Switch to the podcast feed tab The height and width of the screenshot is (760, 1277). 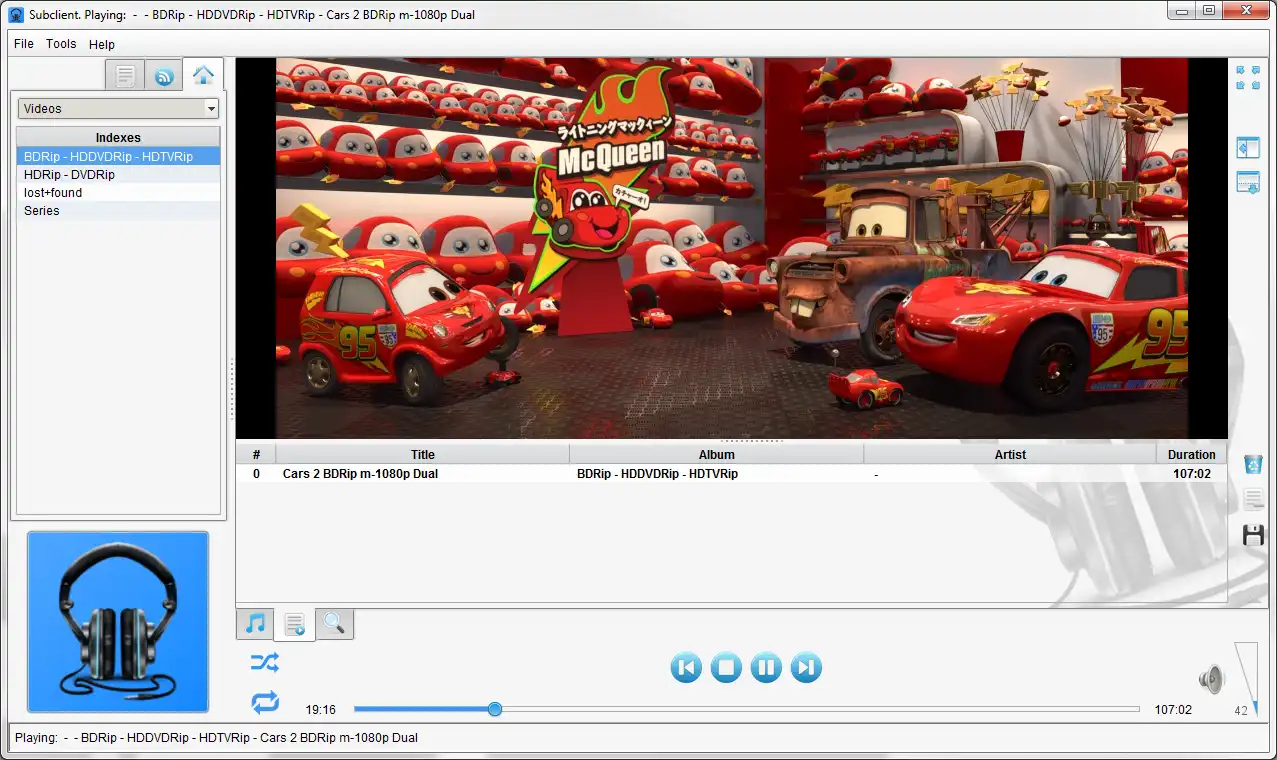164,76
